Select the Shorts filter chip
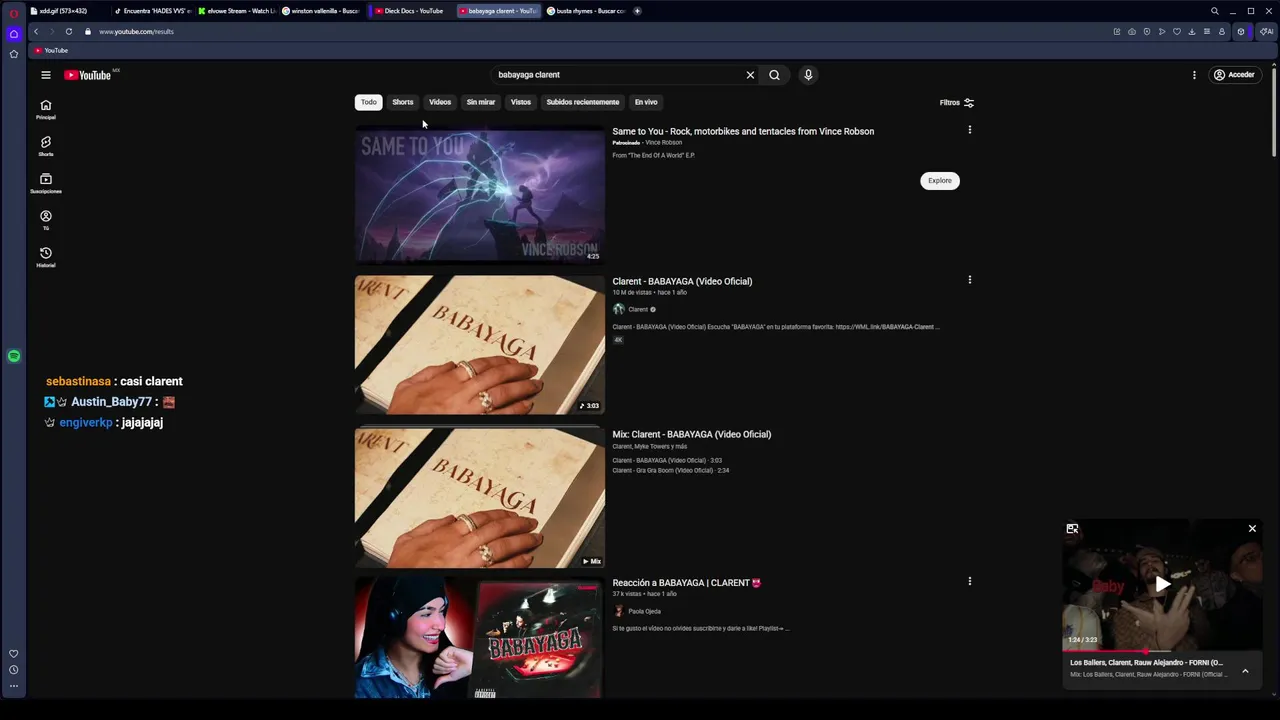 click(x=403, y=102)
